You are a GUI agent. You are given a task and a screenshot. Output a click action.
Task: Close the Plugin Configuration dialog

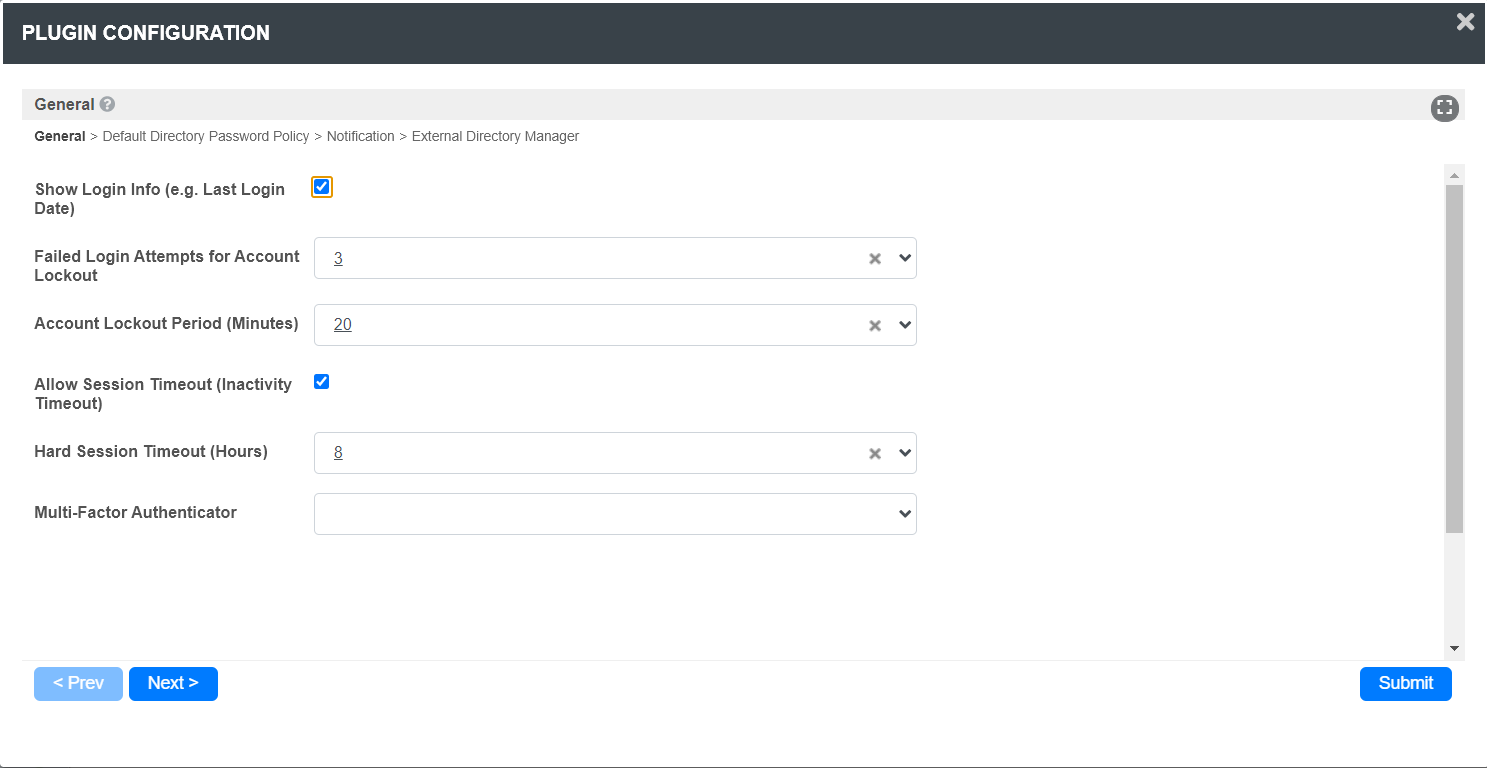(x=1465, y=22)
